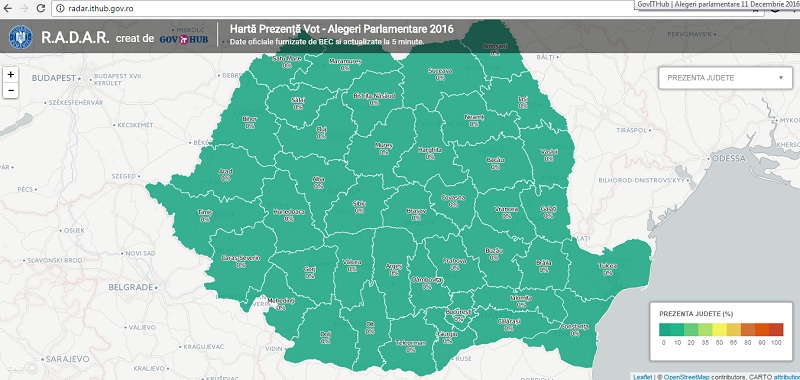Open site information icon beside the URL
The width and height of the screenshot is (800, 380).
tap(60, 9)
